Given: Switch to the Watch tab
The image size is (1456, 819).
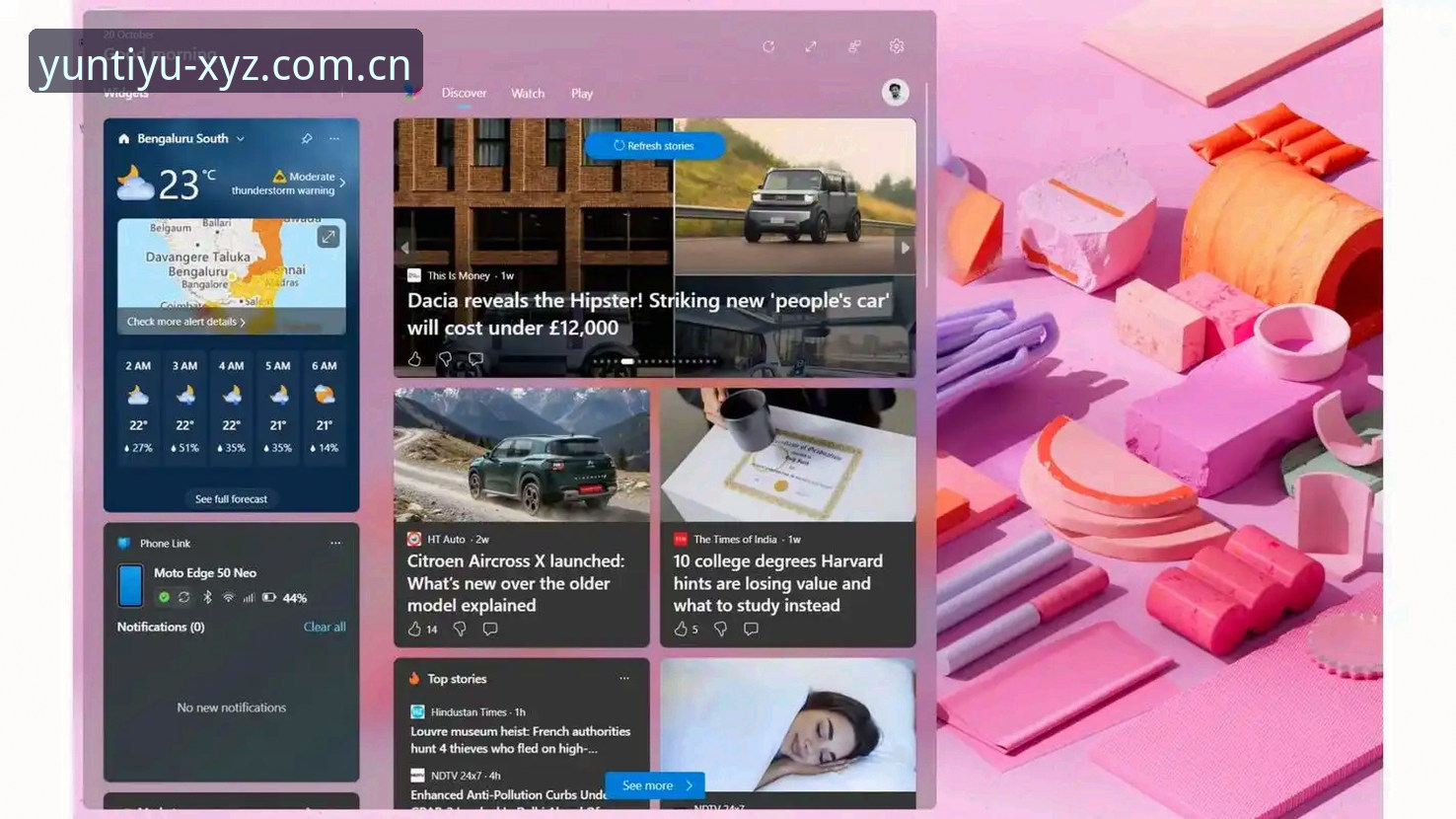Looking at the screenshot, I should (x=528, y=94).
